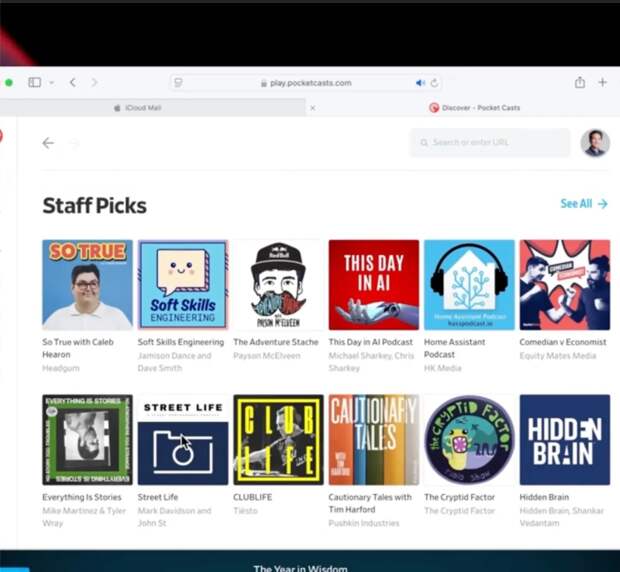Add a new tab with plus icon

pos(602,82)
